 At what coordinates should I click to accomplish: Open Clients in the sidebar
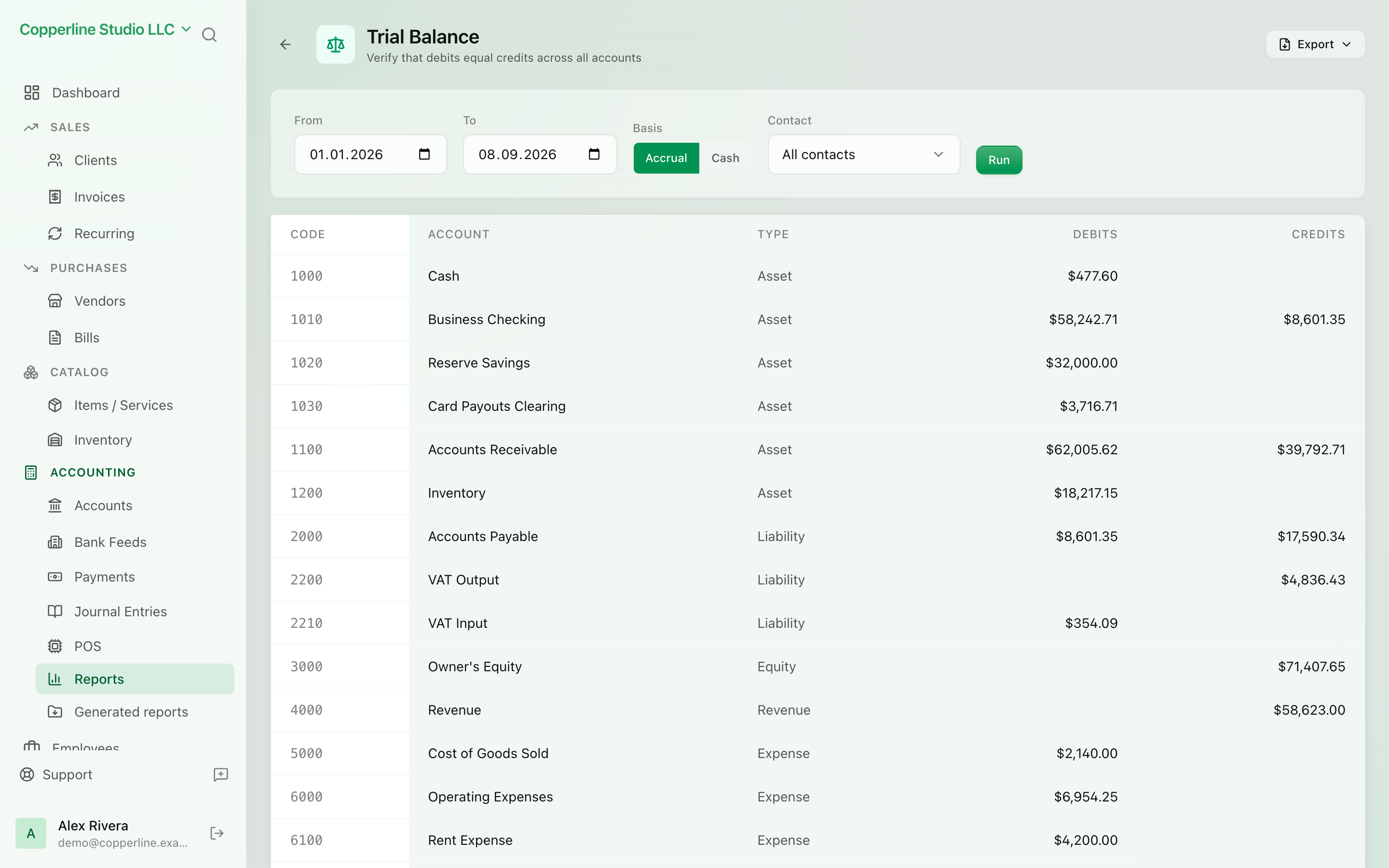coord(135,160)
